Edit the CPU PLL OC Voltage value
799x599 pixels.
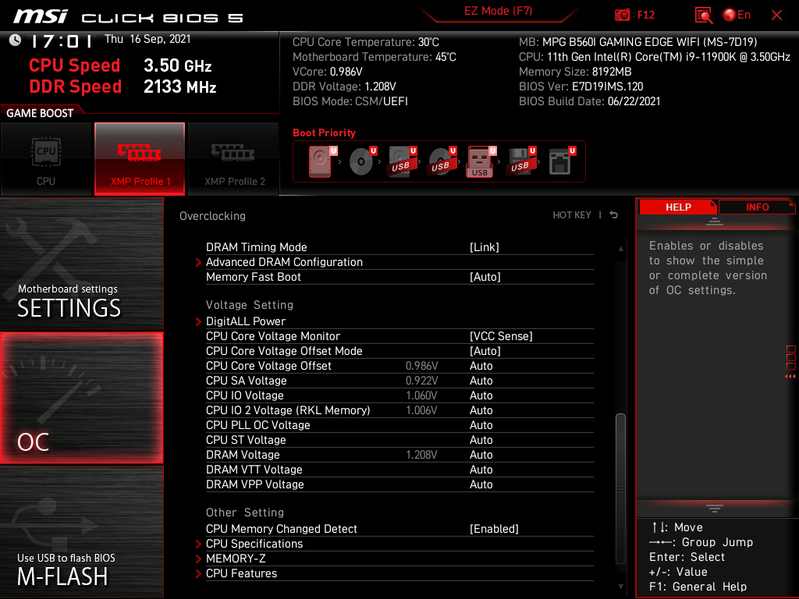tap(481, 425)
